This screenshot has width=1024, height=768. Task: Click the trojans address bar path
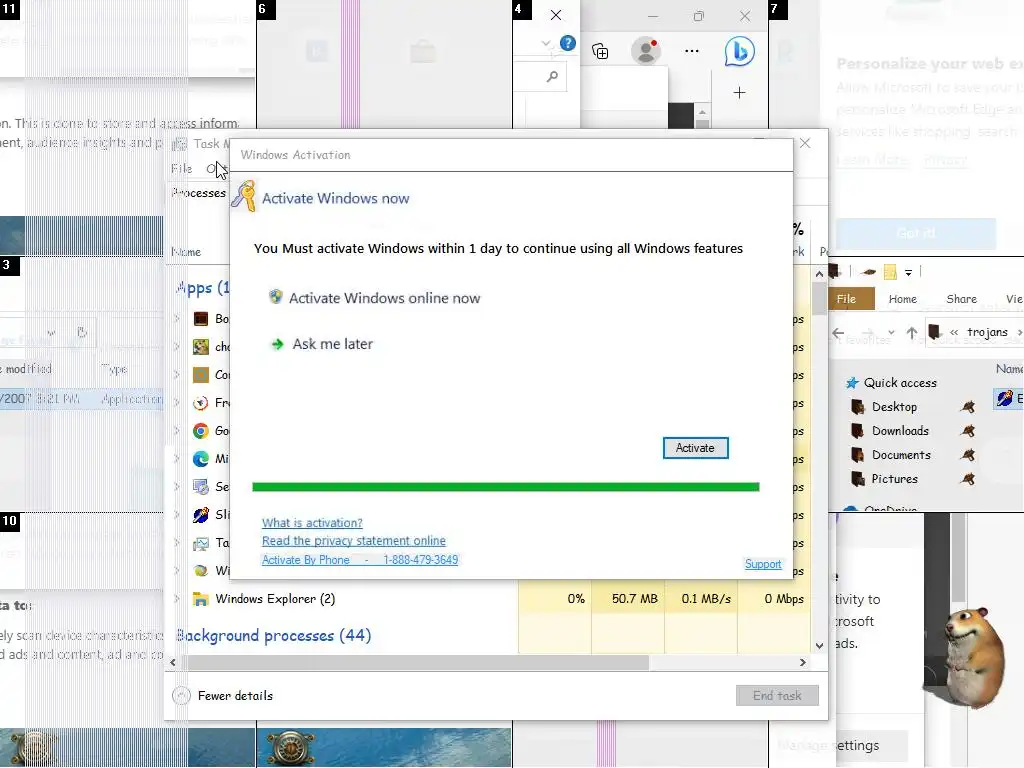pos(987,332)
